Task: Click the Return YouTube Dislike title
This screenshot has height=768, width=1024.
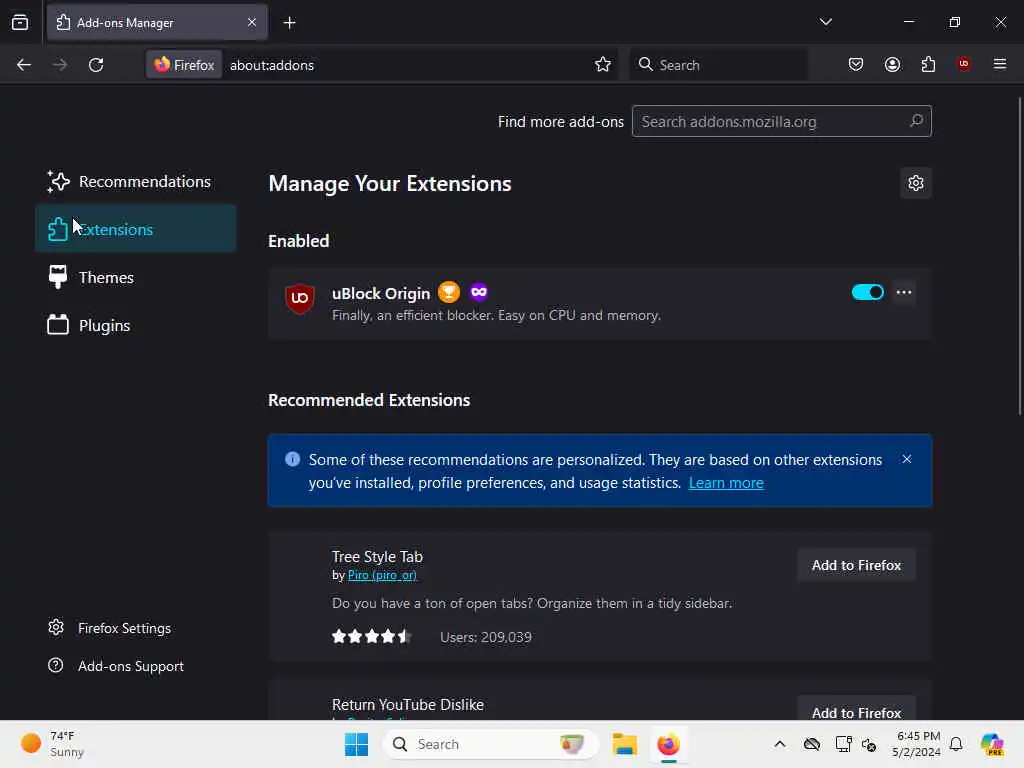Action: pyautogui.click(x=408, y=705)
